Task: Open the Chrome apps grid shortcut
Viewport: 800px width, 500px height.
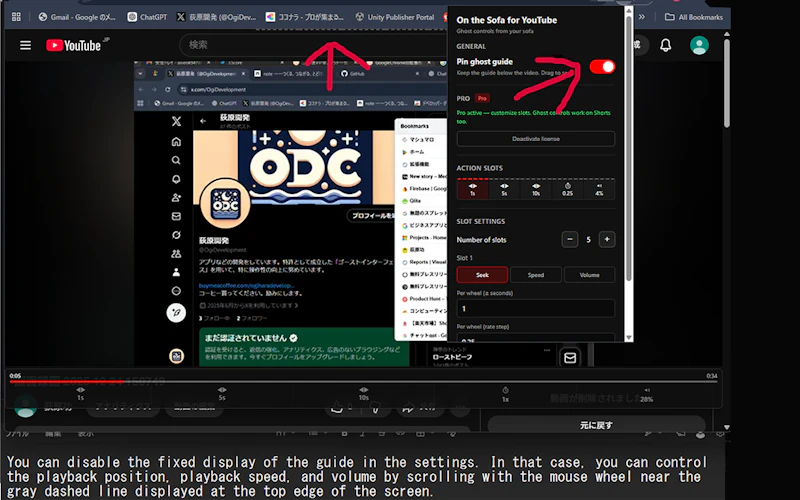Action: (x=16, y=17)
